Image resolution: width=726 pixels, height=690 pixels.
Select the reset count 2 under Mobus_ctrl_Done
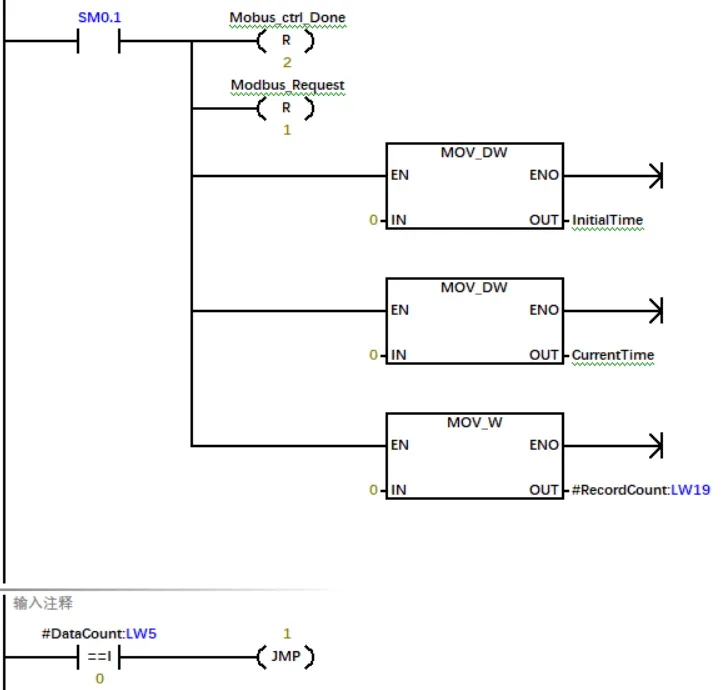click(287, 62)
